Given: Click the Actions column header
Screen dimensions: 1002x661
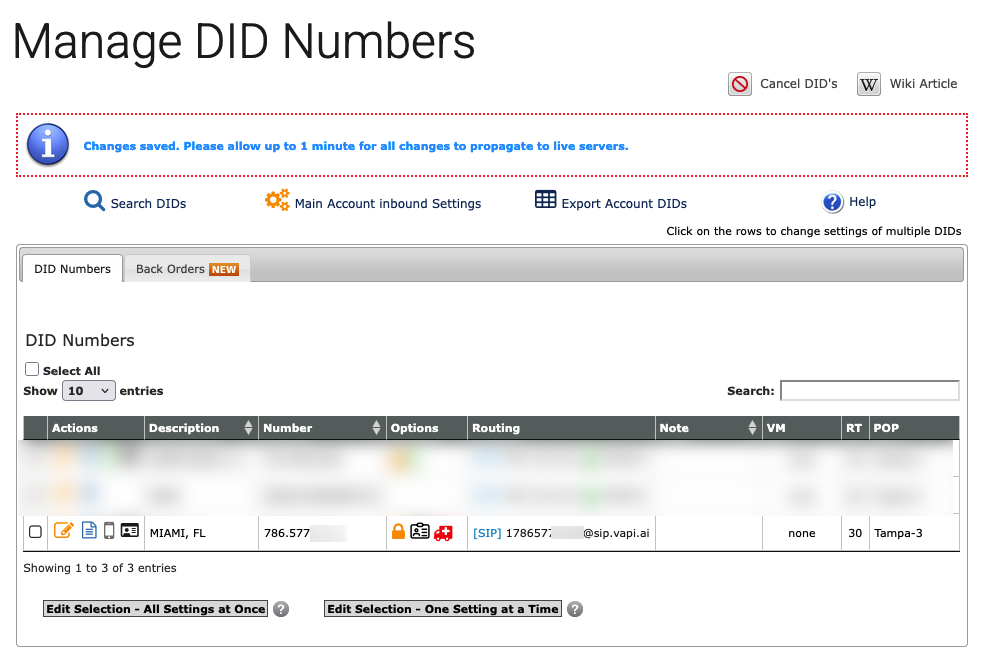Looking at the screenshot, I should point(96,428).
